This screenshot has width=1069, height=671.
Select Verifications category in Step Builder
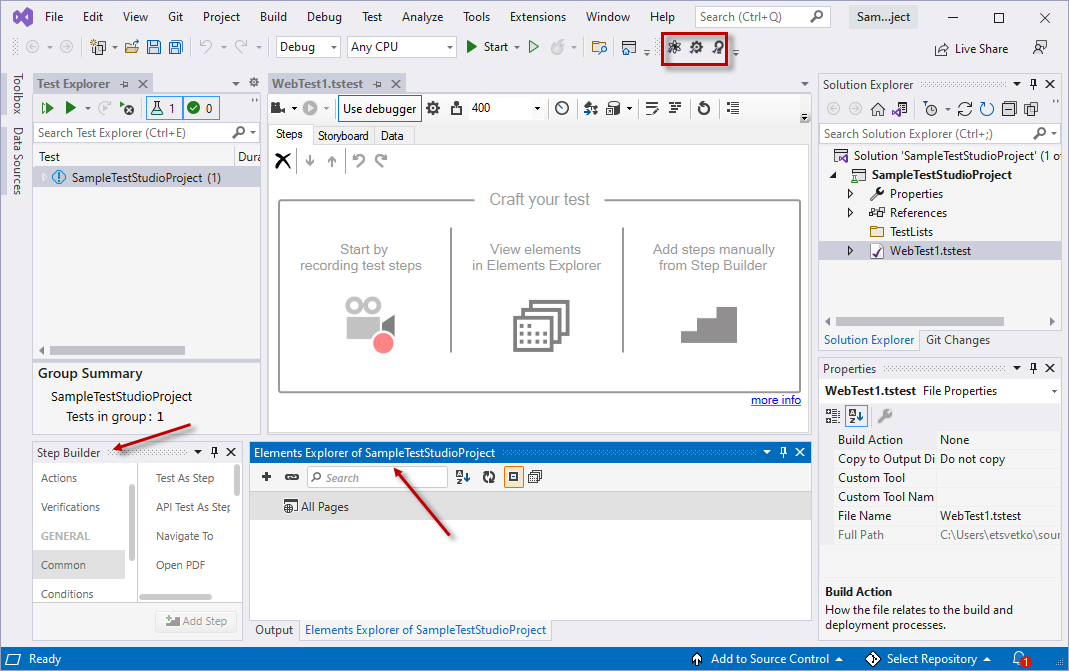coord(70,507)
